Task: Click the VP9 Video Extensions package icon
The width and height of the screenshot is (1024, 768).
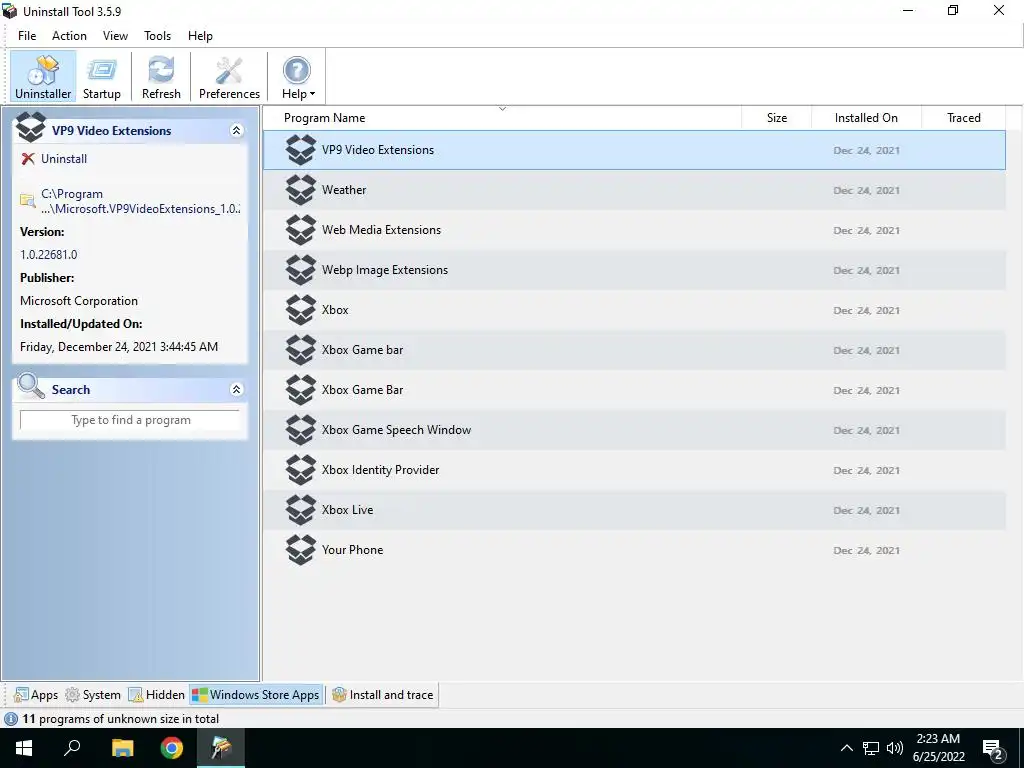Action: coord(301,150)
